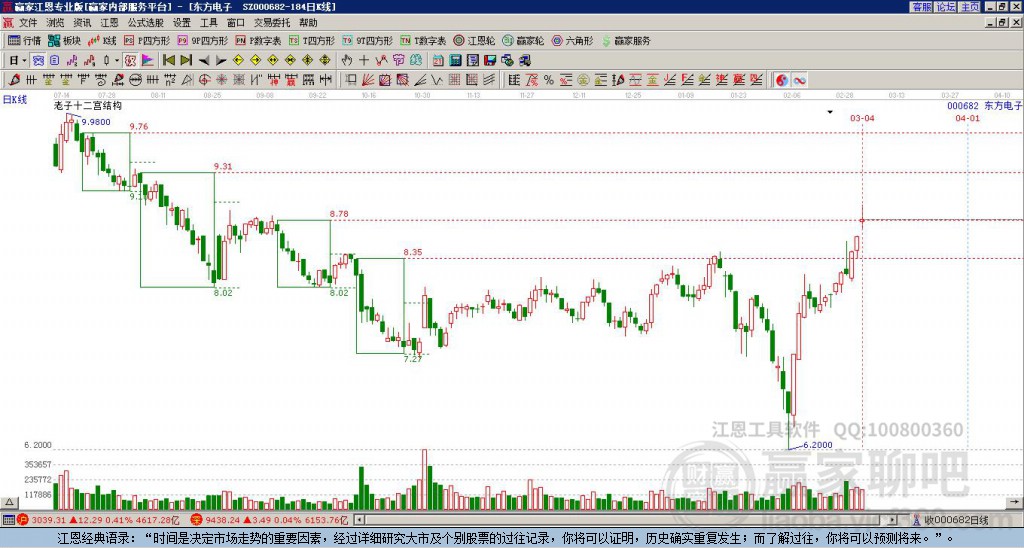Select the hand pan tool
This screenshot has width=1024, height=548.
click(347, 61)
